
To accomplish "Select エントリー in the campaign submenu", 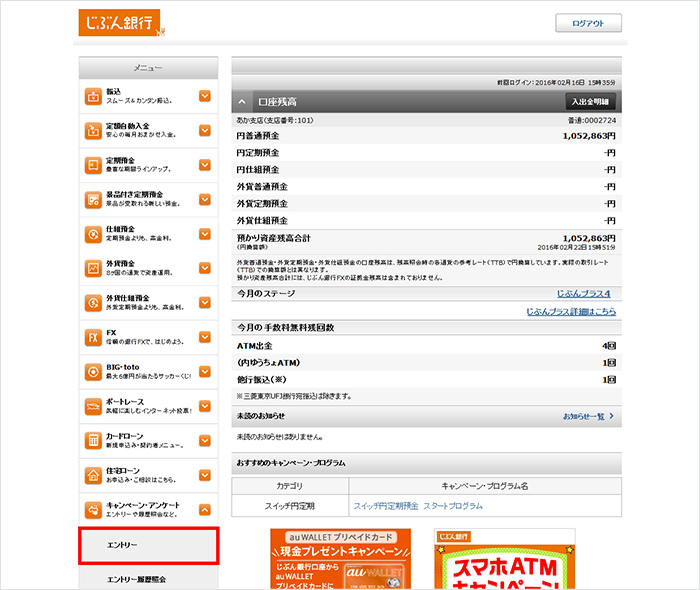I will pyautogui.click(x=149, y=545).
